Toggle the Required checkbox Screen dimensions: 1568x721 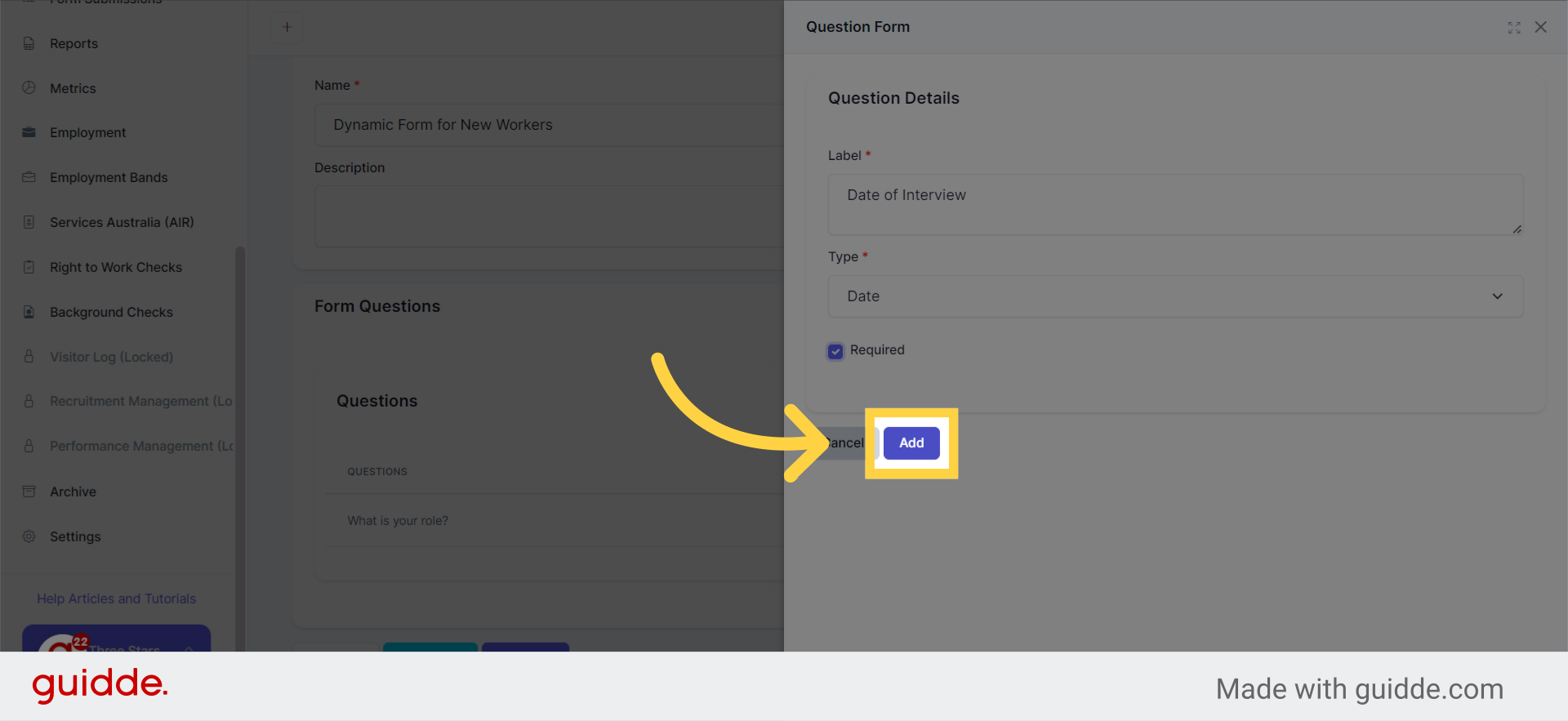(835, 351)
